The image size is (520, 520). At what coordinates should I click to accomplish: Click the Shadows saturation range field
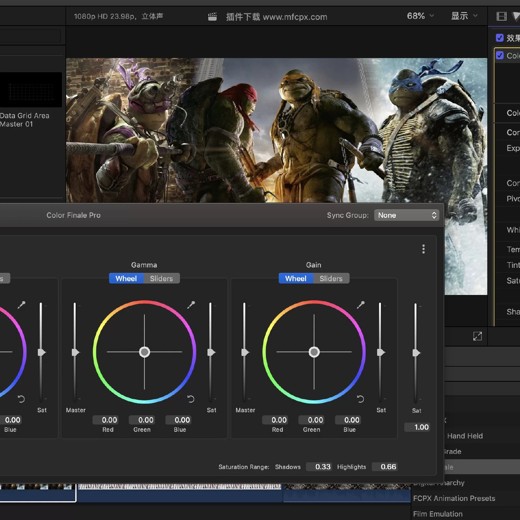pyautogui.click(x=320, y=467)
